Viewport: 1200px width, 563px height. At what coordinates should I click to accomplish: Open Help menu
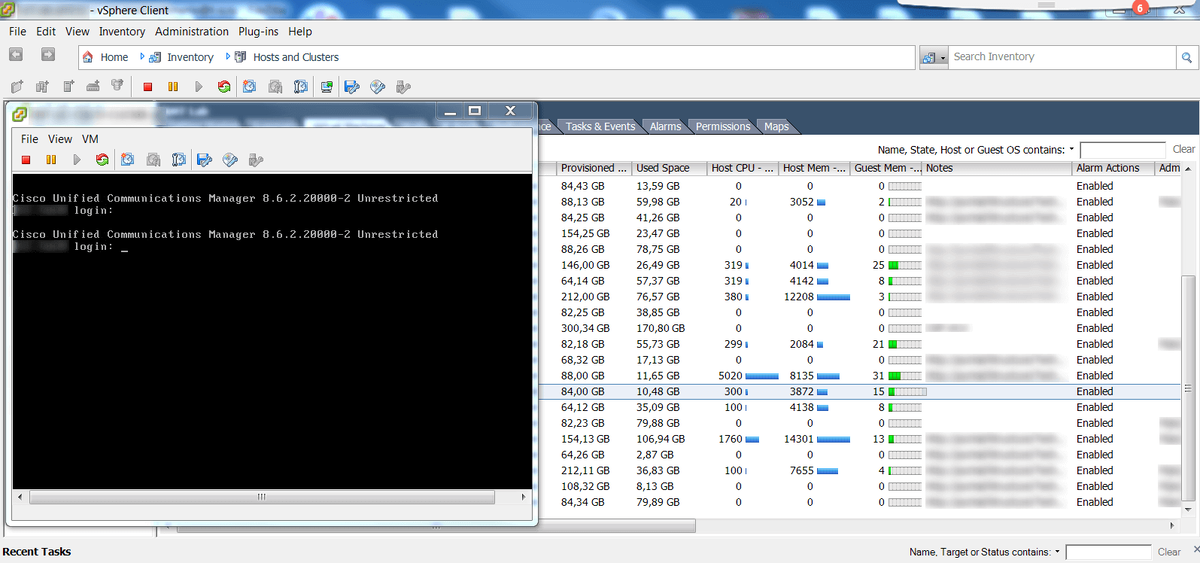(x=300, y=32)
